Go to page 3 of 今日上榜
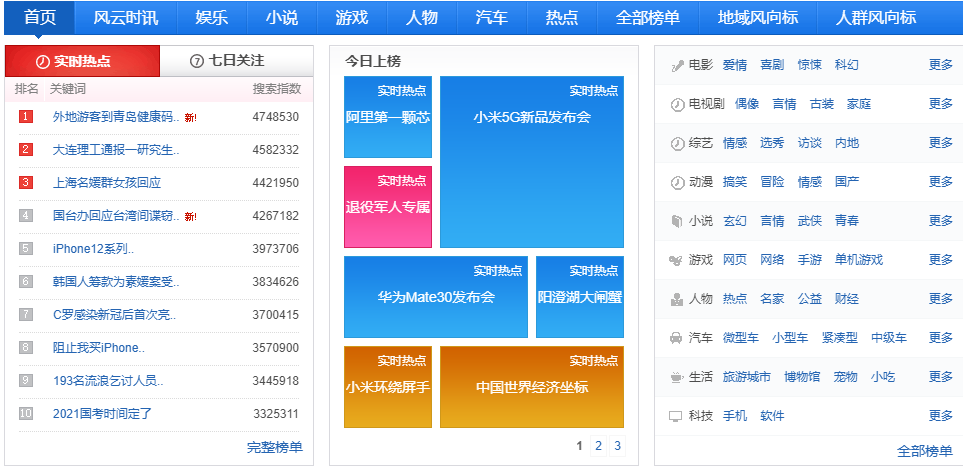The height and width of the screenshot is (471, 963). (618, 446)
